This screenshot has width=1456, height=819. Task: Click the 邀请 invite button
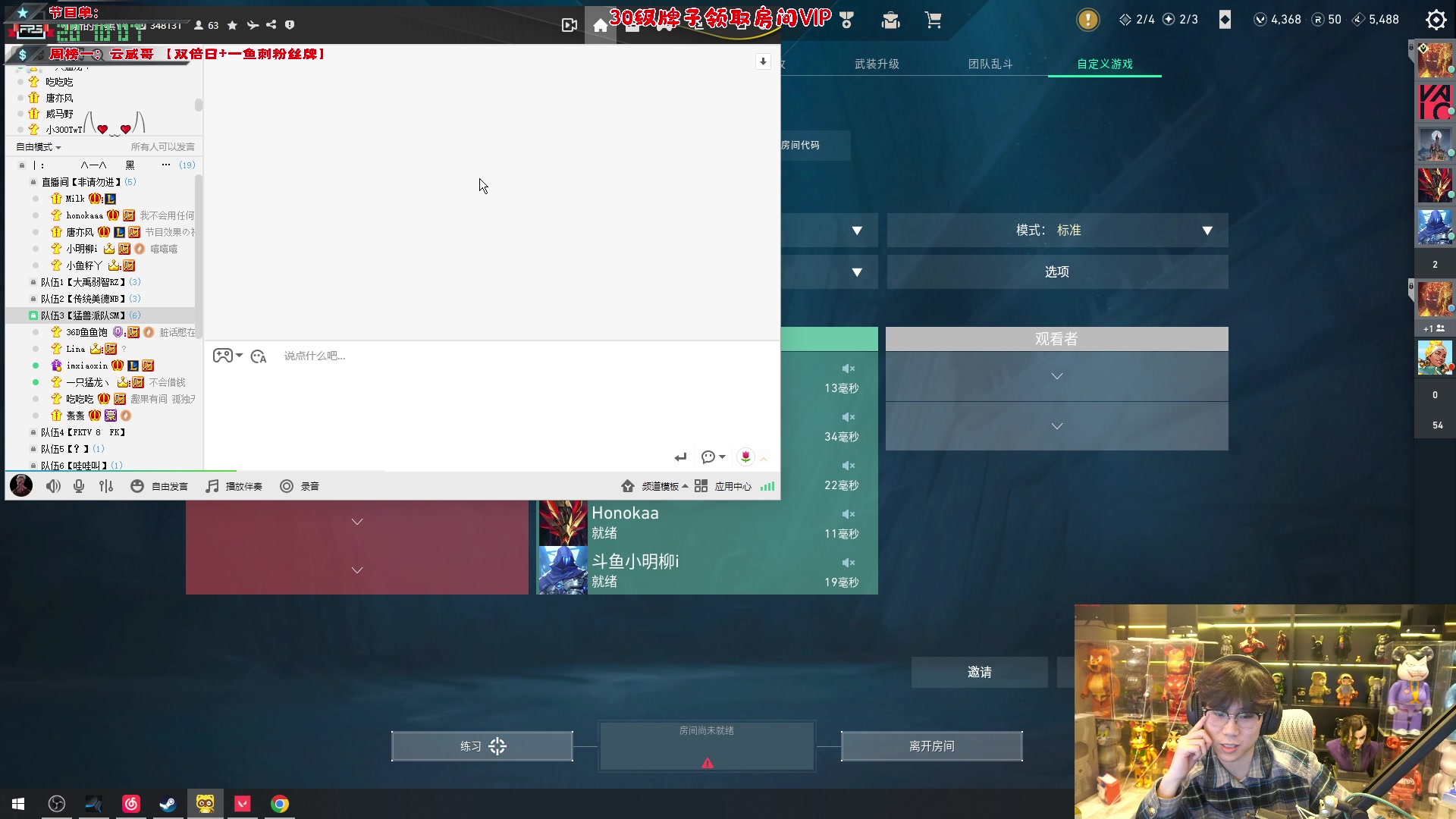click(x=979, y=673)
